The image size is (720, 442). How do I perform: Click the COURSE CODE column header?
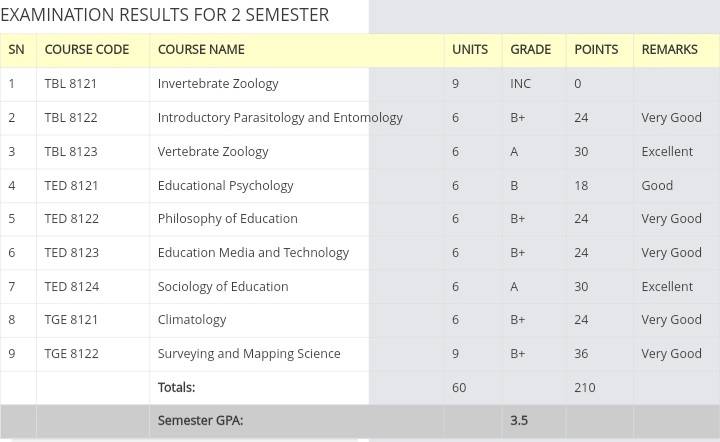tap(86, 50)
